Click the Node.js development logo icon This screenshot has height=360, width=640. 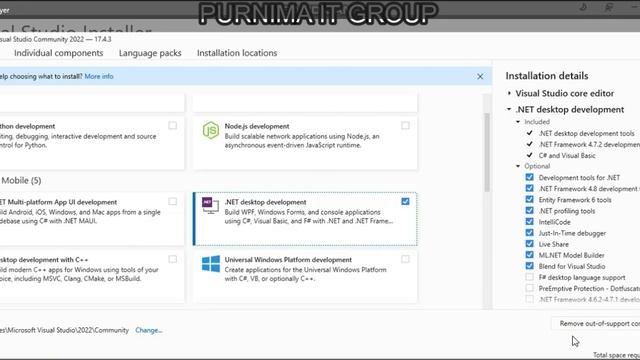coord(211,131)
